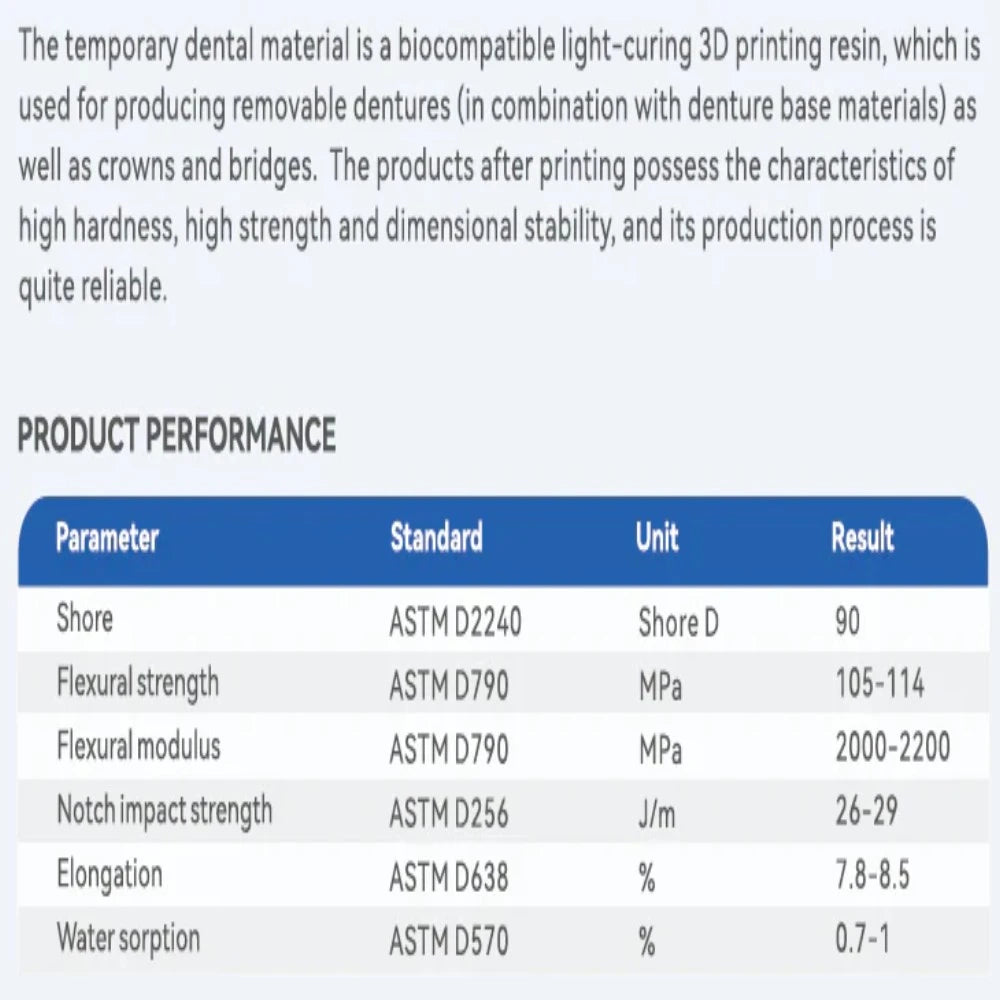Click the 105-114 result value
This screenshot has width=1000, height=1000.
tap(880, 685)
